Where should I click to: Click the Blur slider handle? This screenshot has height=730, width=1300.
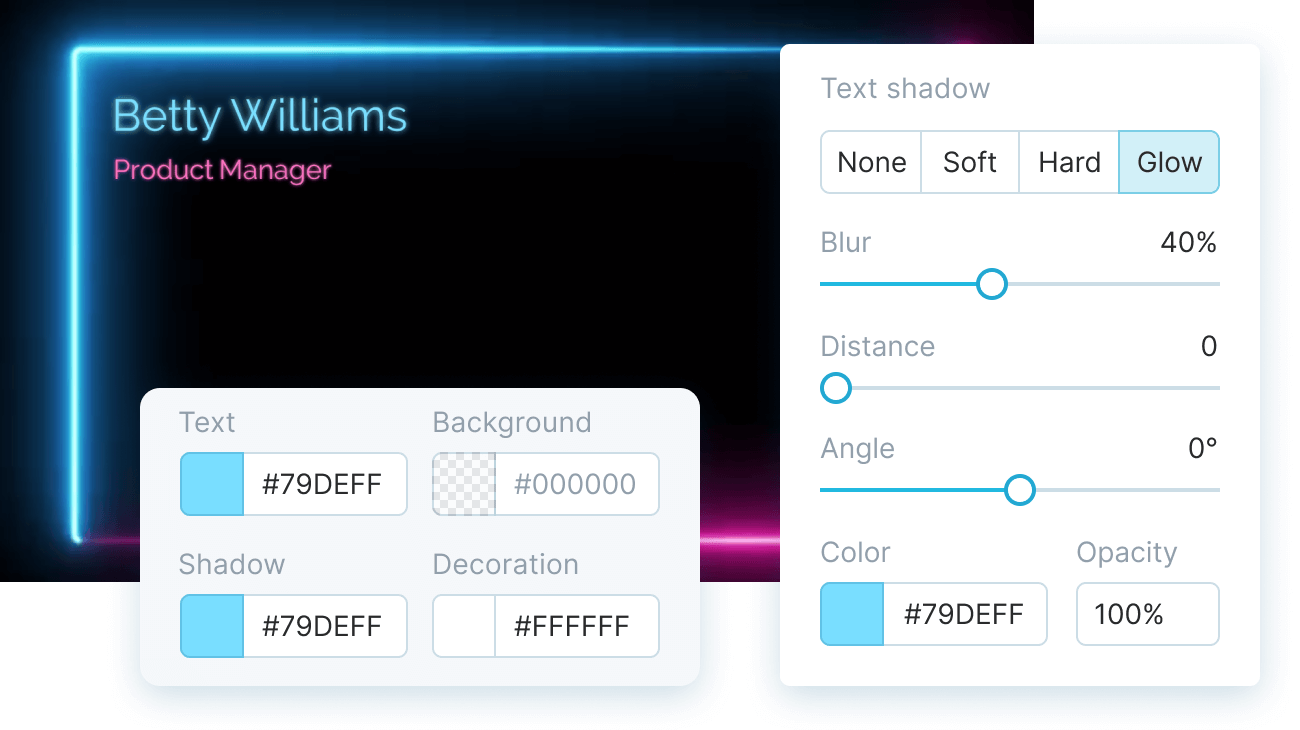[991, 284]
